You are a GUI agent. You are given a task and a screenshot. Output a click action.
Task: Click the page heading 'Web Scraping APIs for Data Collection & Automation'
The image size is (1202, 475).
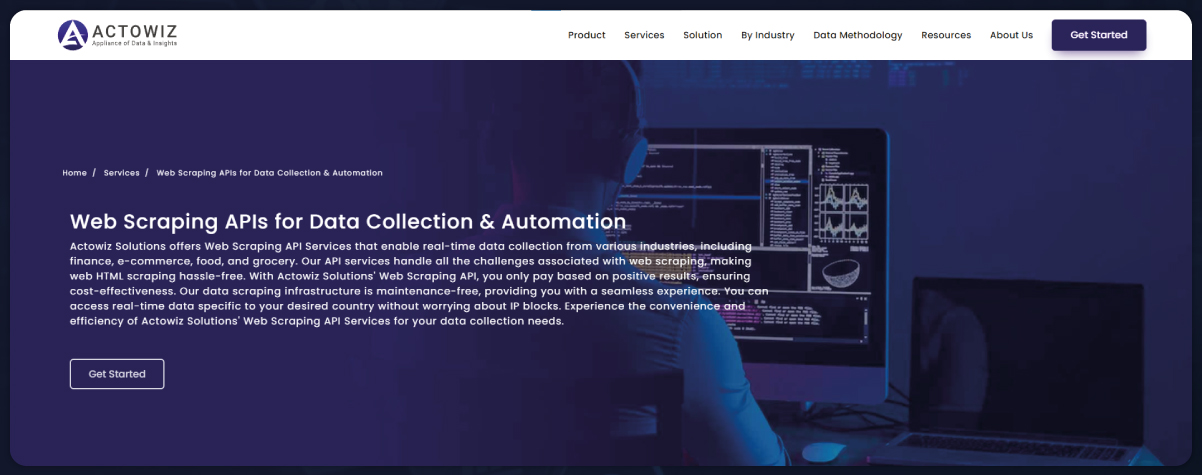[348, 221]
